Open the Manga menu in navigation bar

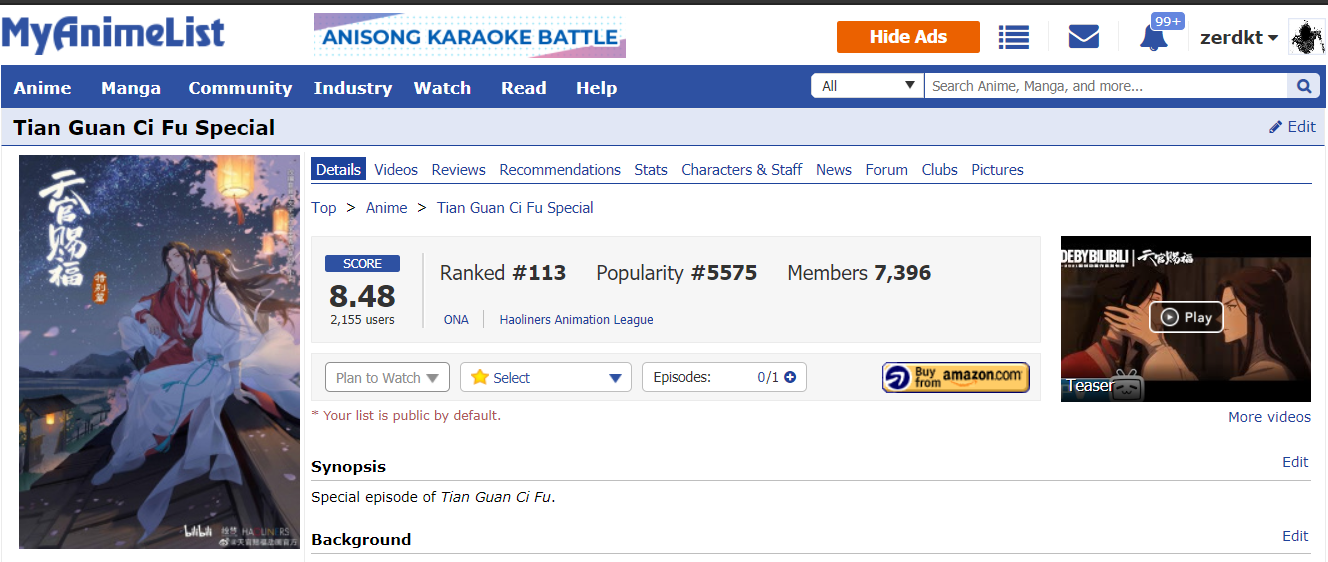coord(131,88)
